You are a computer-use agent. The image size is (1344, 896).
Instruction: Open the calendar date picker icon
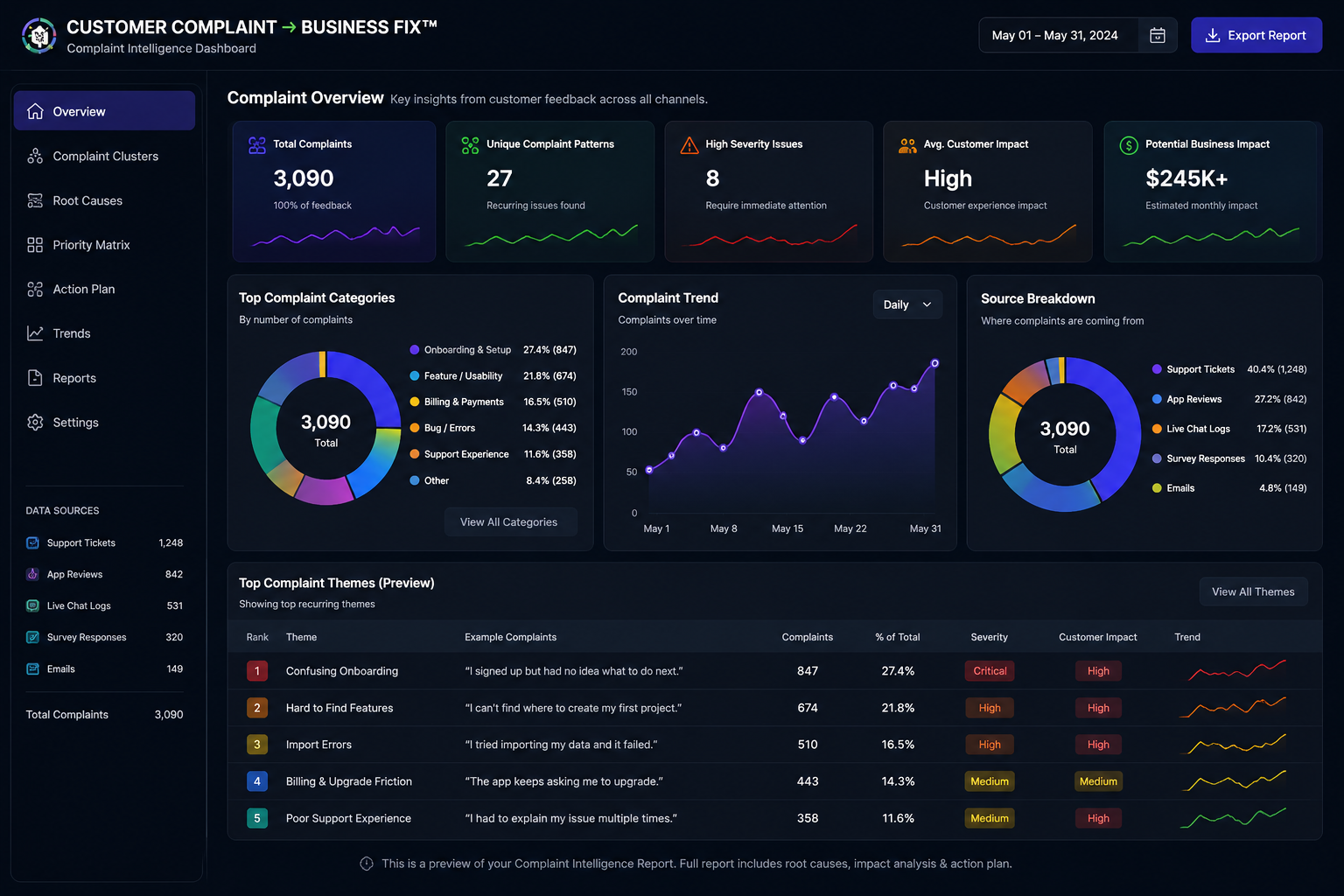(x=1157, y=35)
